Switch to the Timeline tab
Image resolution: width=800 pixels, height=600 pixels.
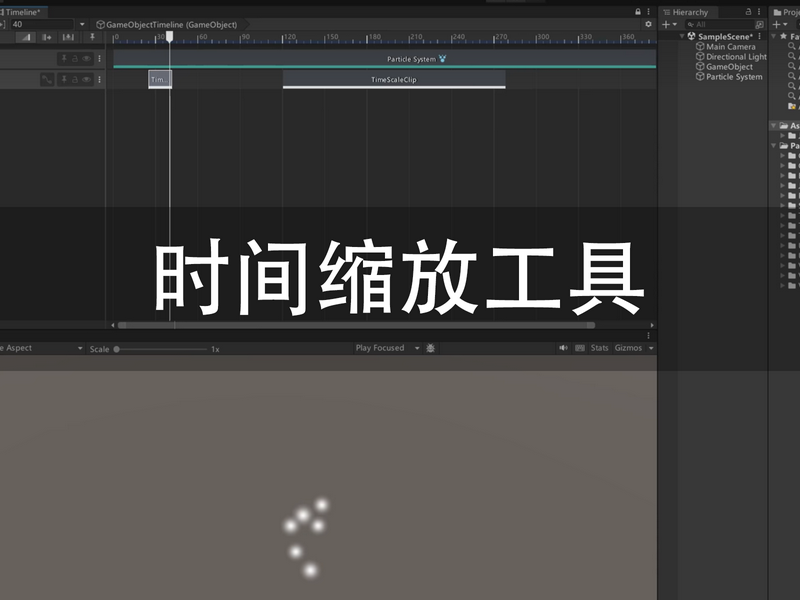coord(21,12)
